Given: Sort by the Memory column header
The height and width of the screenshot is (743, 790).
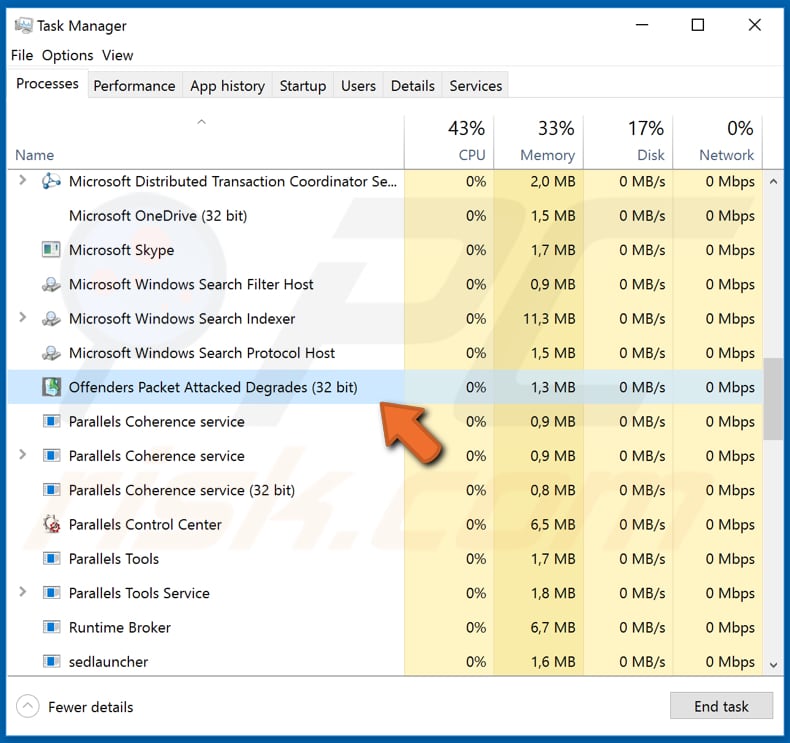Looking at the screenshot, I should click(539, 142).
